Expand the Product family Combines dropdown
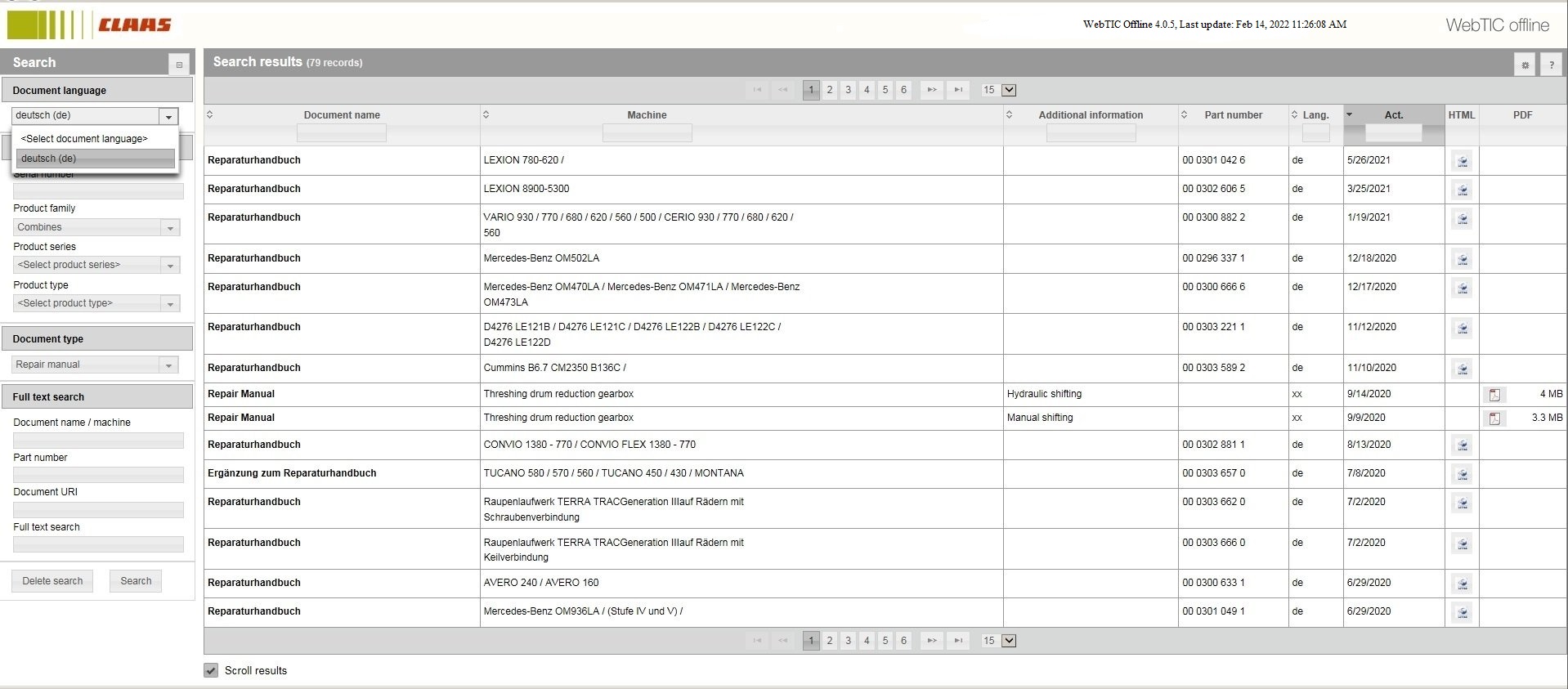Screen dimensions: 1568x689 (x=96, y=227)
